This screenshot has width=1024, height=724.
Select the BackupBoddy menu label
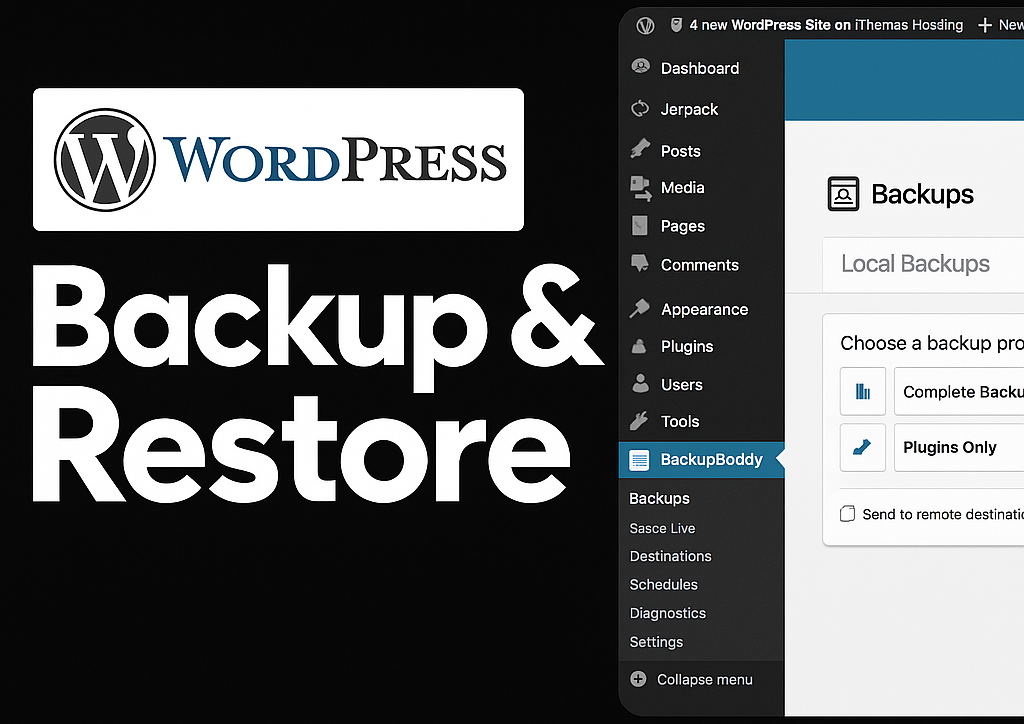point(711,460)
